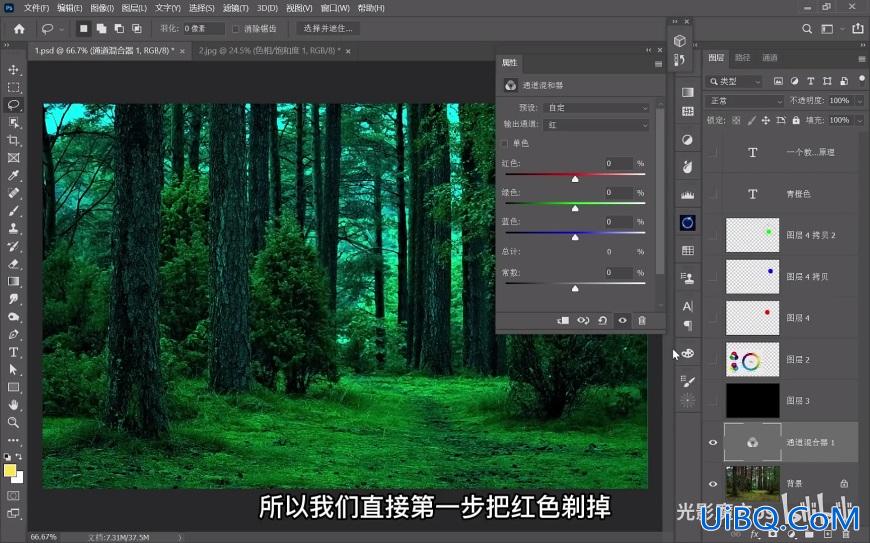Switch to the 路径 paths tab

click(742, 58)
